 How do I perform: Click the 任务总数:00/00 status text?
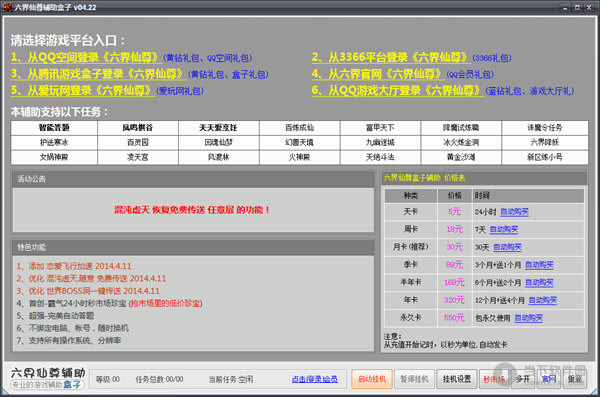pyautogui.click(x=159, y=379)
